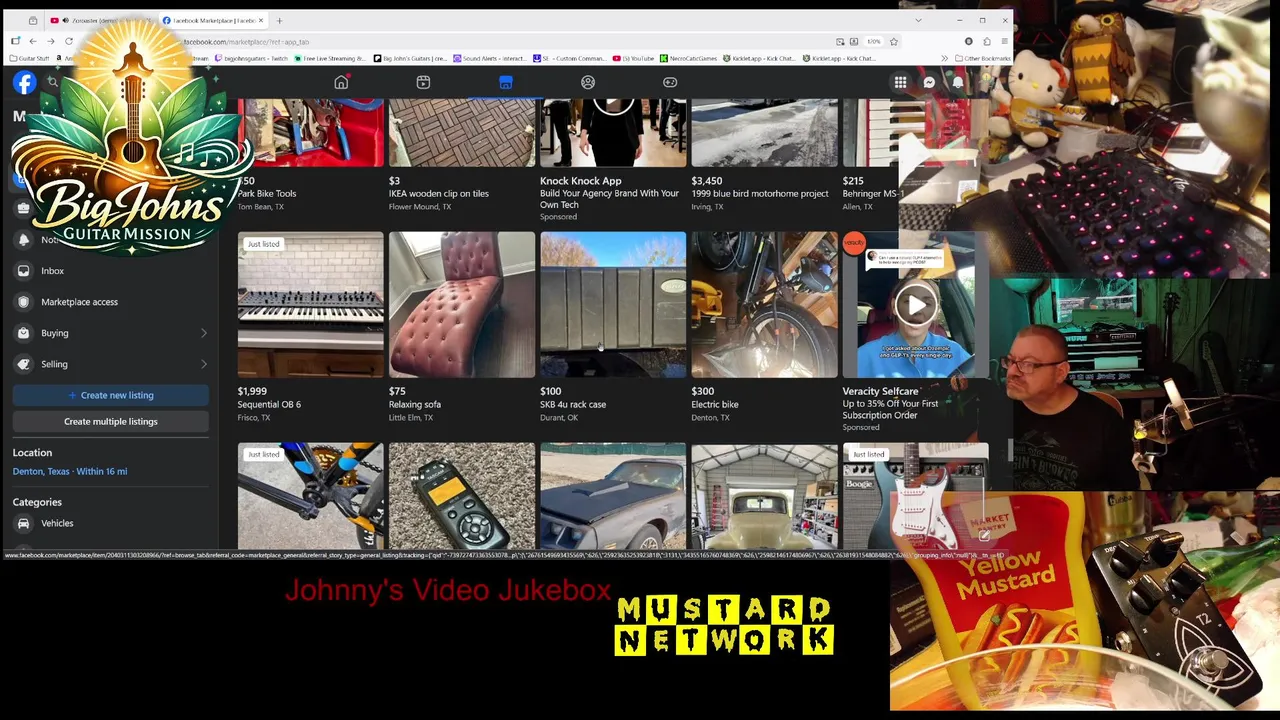This screenshot has height=720, width=1280.
Task: Switch to the Facebook Marketplace browser tab
Action: (212, 20)
